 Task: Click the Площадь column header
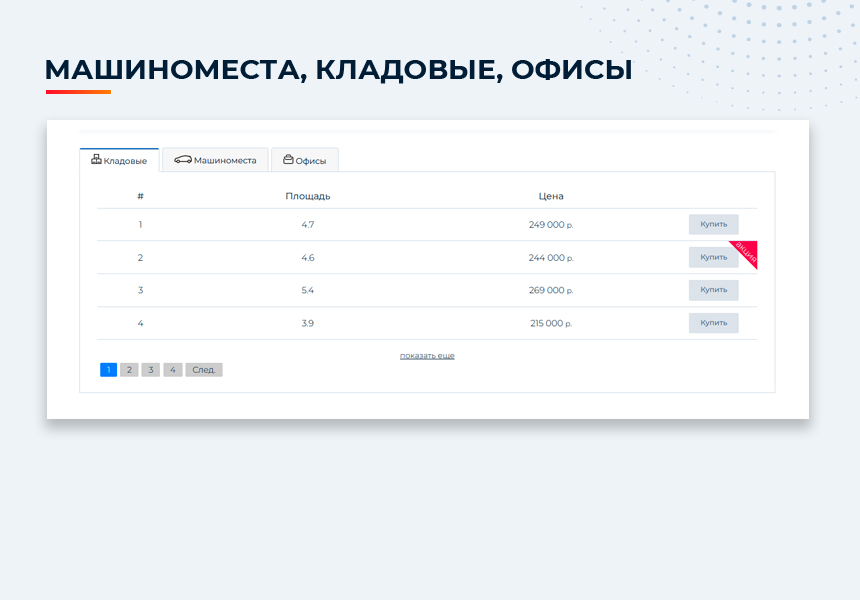pyautogui.click(x=306, y=196)
